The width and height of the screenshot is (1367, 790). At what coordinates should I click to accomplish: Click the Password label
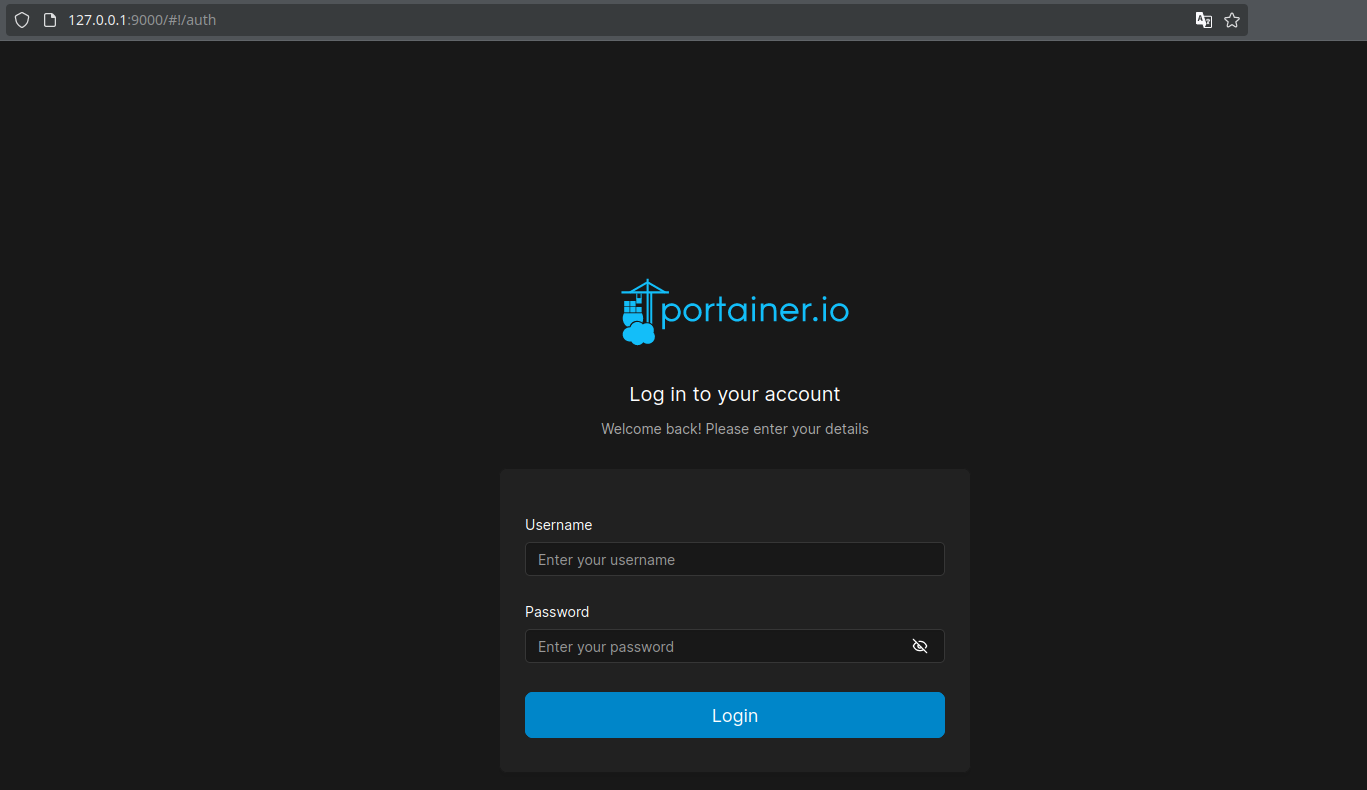[x=557, y=612]
